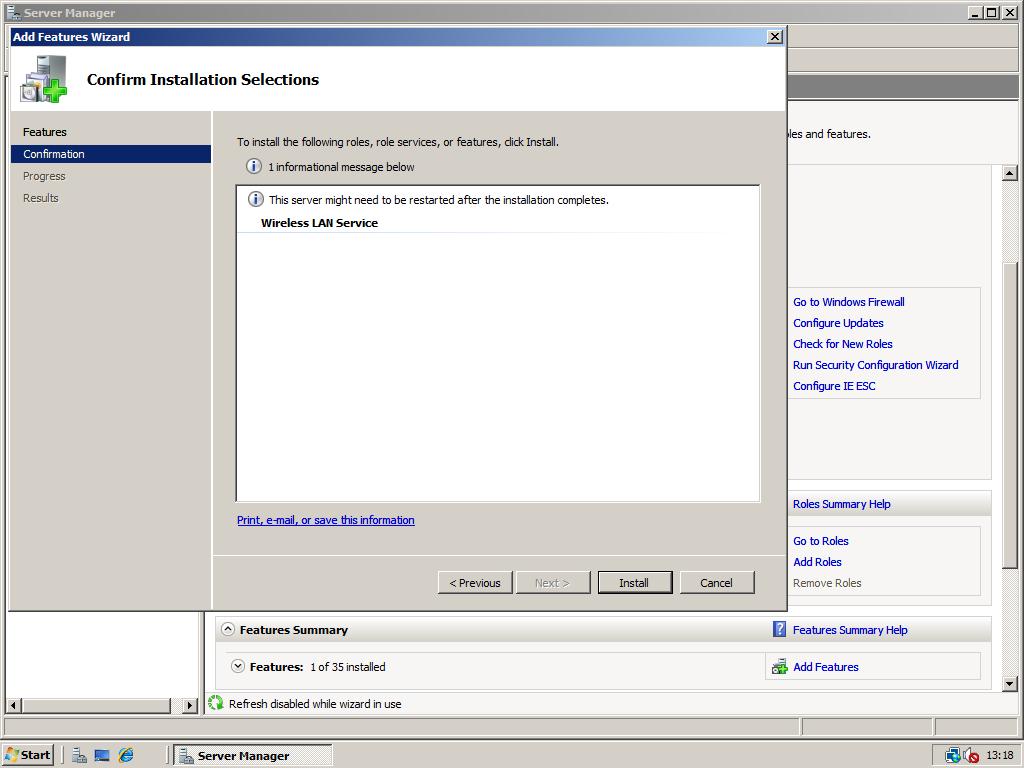
Task: Click the Add Roles link
Action: coord(817,562)
